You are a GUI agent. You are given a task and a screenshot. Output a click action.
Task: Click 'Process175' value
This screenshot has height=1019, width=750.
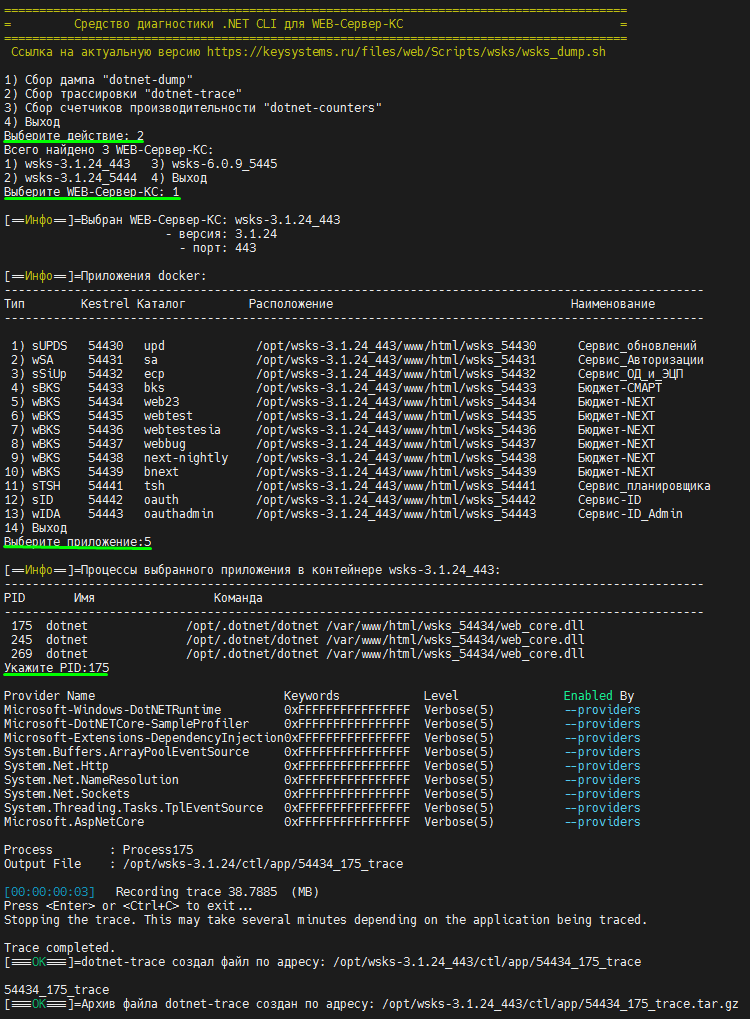click(158, 850)
